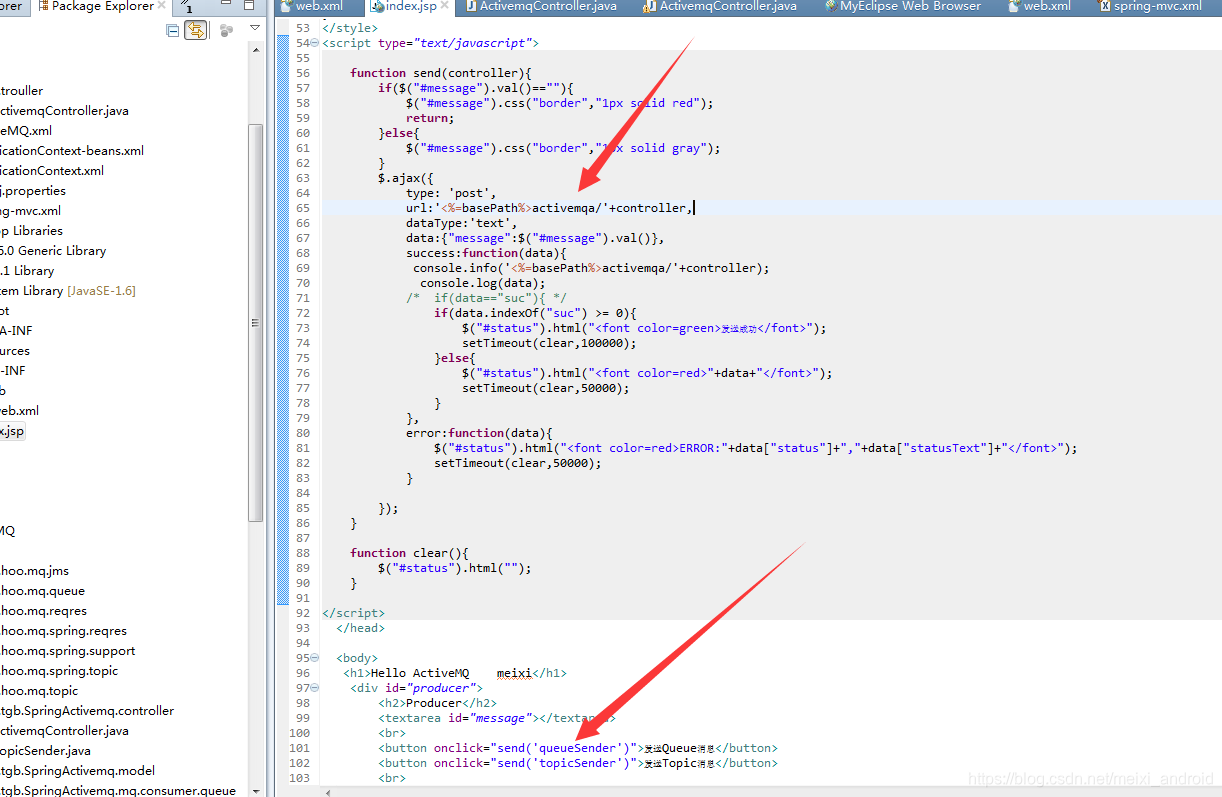Select the hoo.mq.spring.support package
The height and width of the screenshot is (797, 1222).
tap(67, 650)
